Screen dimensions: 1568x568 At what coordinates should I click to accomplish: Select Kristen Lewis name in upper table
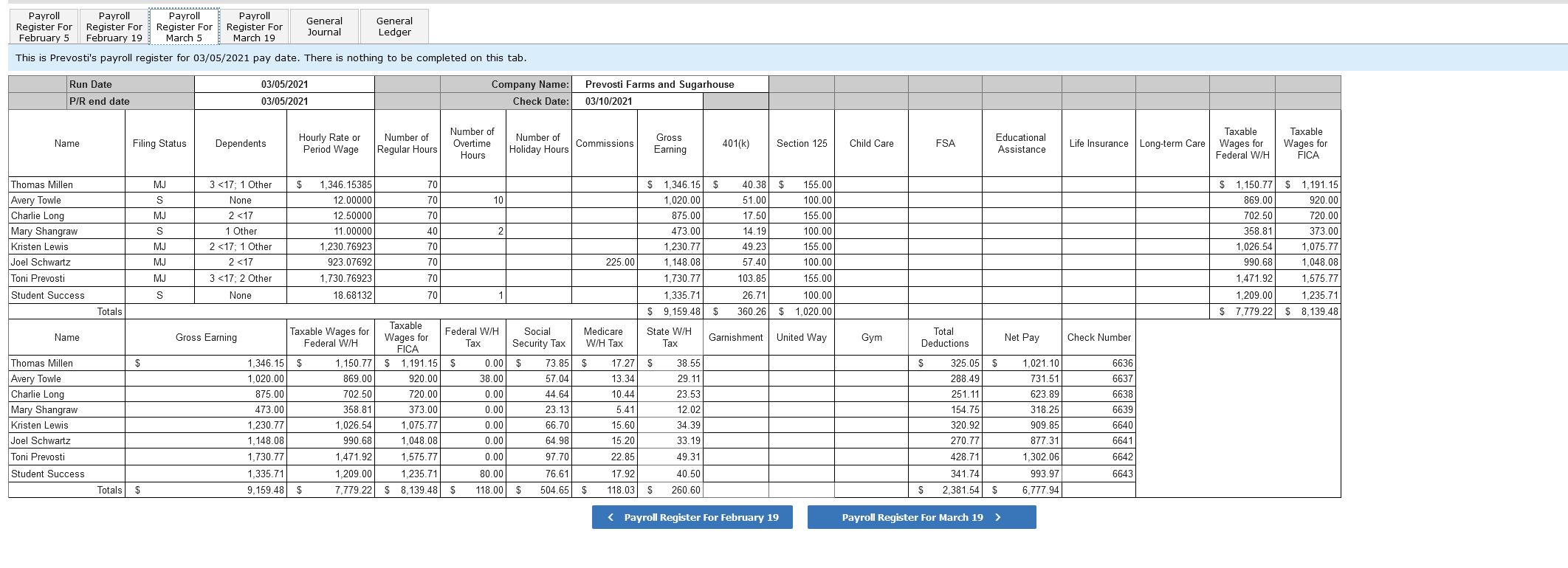(40, 246)
